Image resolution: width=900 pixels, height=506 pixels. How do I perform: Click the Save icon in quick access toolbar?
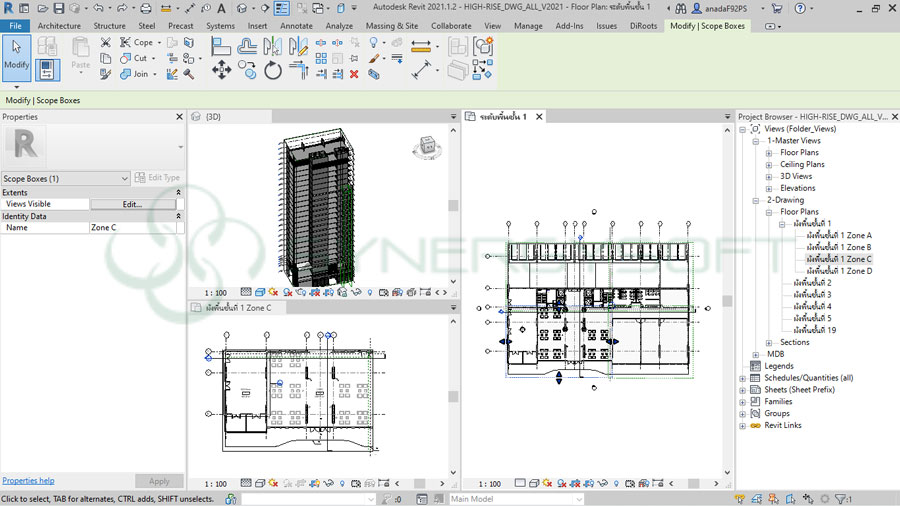click(x=59, y=8)
